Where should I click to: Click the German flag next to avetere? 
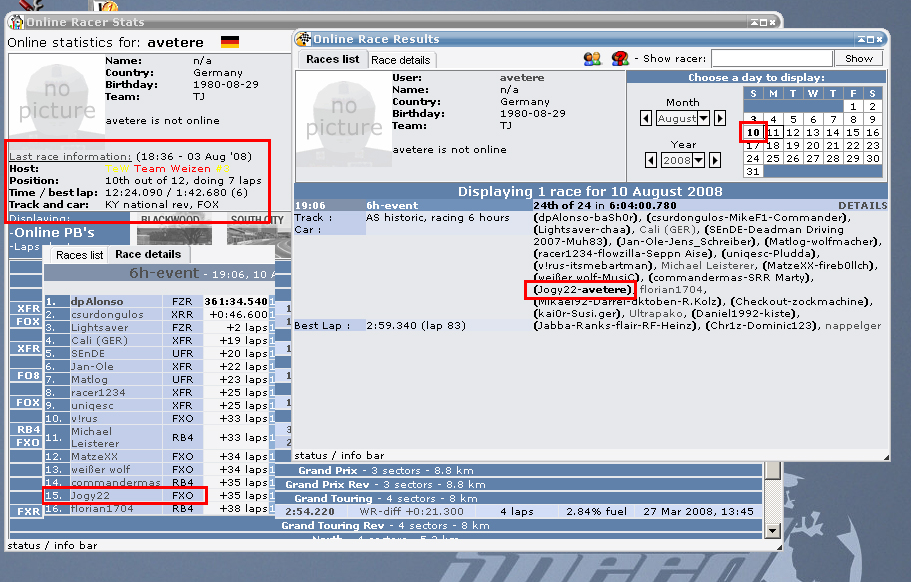pyautogui.click(x=230, y=42)
